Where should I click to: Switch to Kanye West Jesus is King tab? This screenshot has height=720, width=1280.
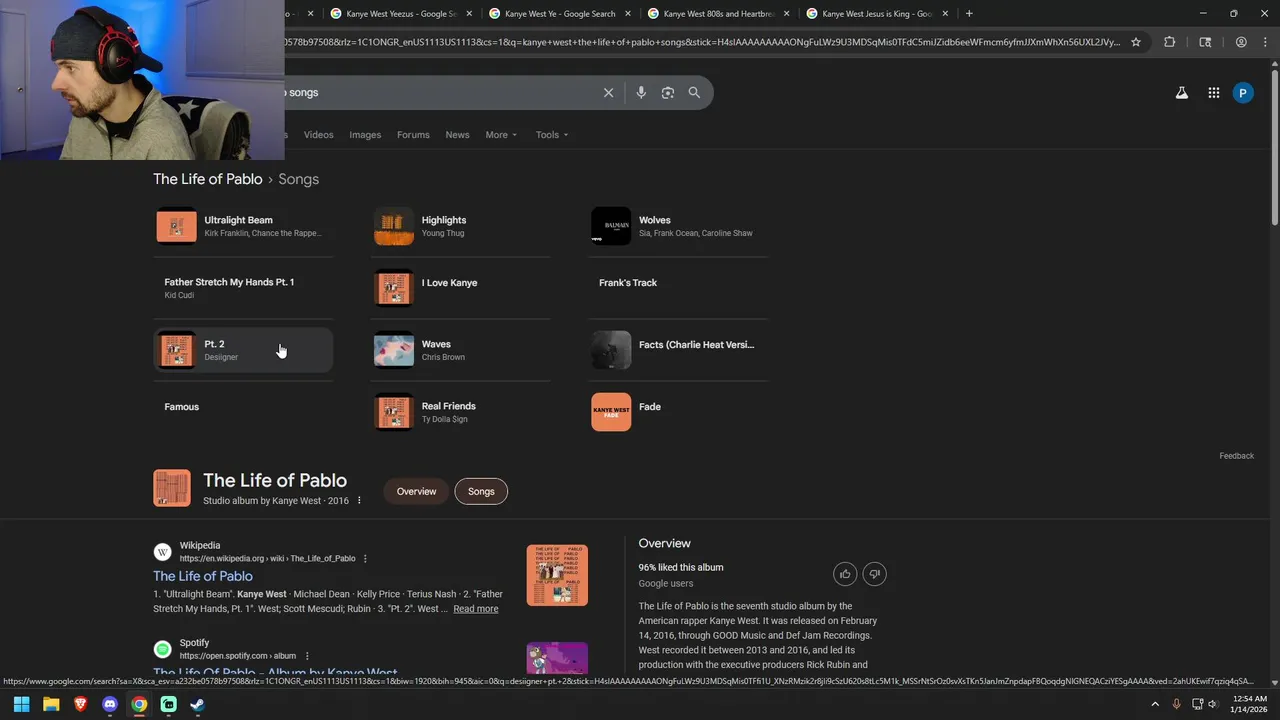(x=877, y=14)
